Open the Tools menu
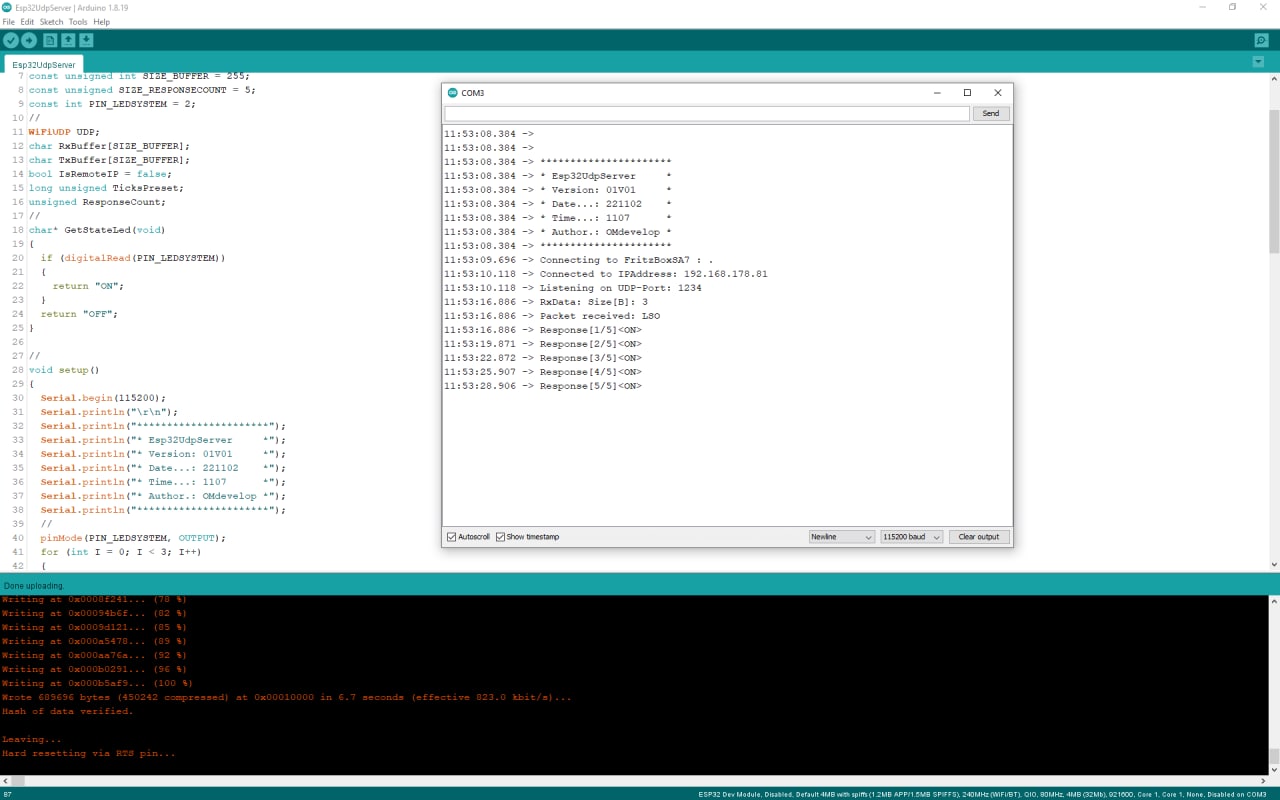This screenshot has width=1280, height=800. point(78,22)
